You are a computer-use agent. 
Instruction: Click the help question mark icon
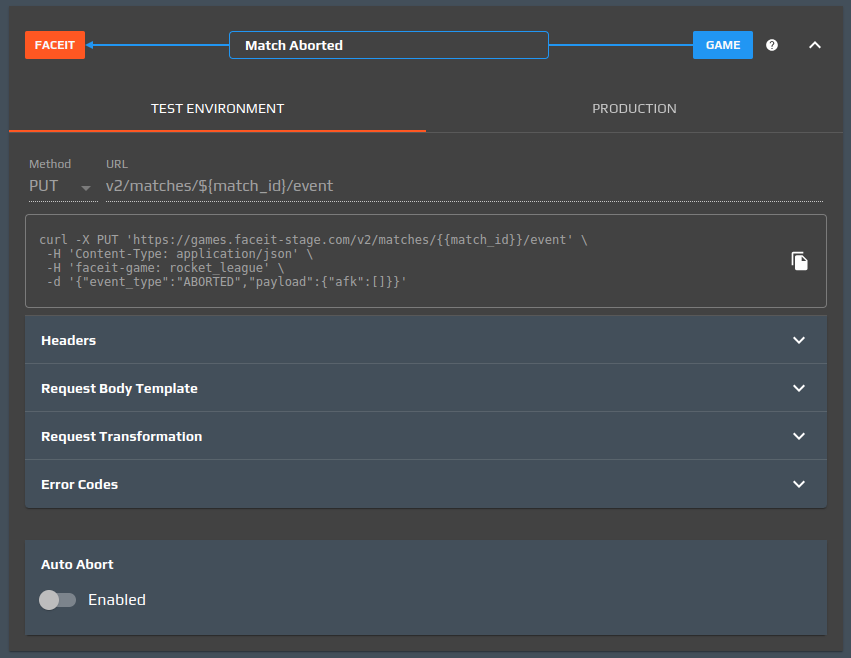[772, 45]
